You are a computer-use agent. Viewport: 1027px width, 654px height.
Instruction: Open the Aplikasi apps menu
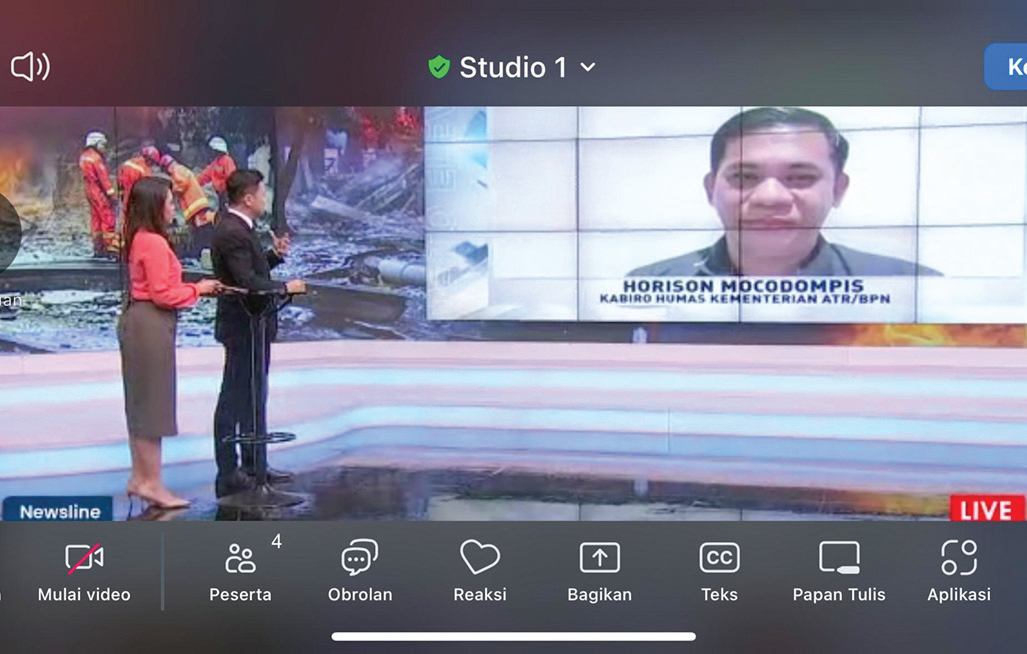coord(958,572)
